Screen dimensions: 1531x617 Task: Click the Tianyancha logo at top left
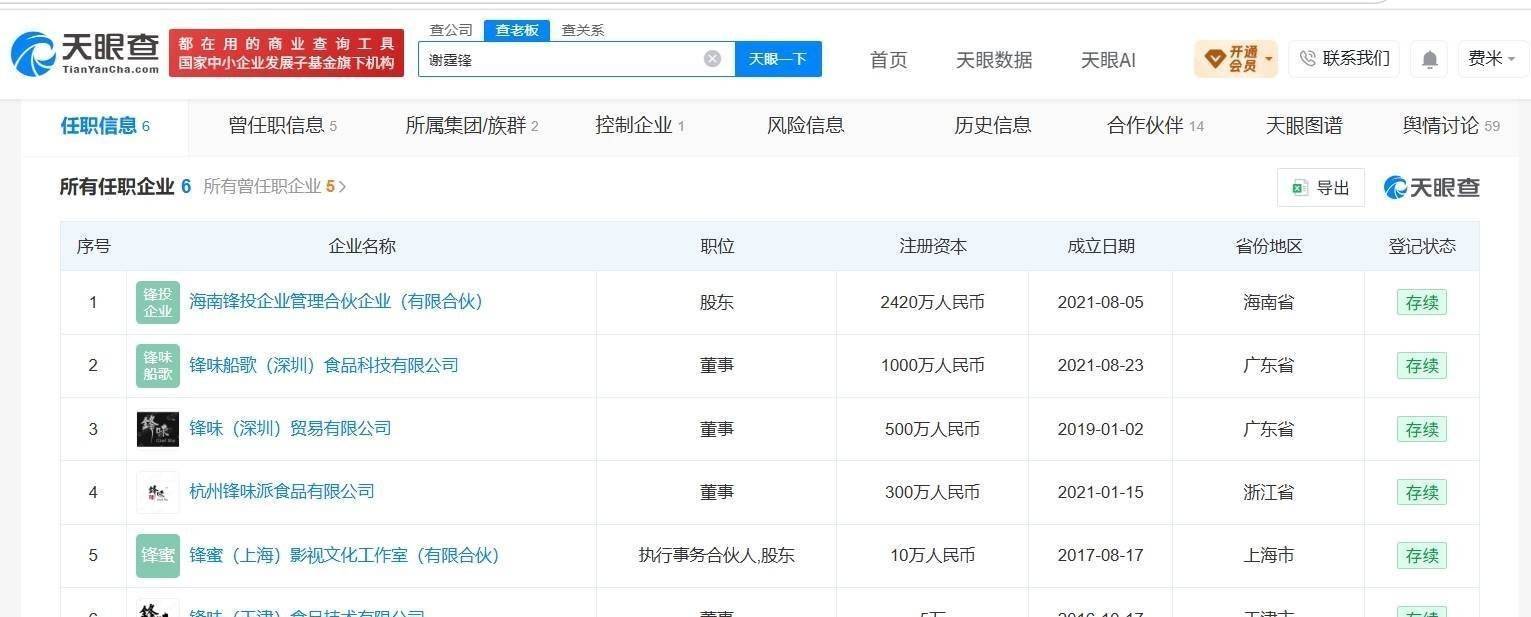click(85, 54)
